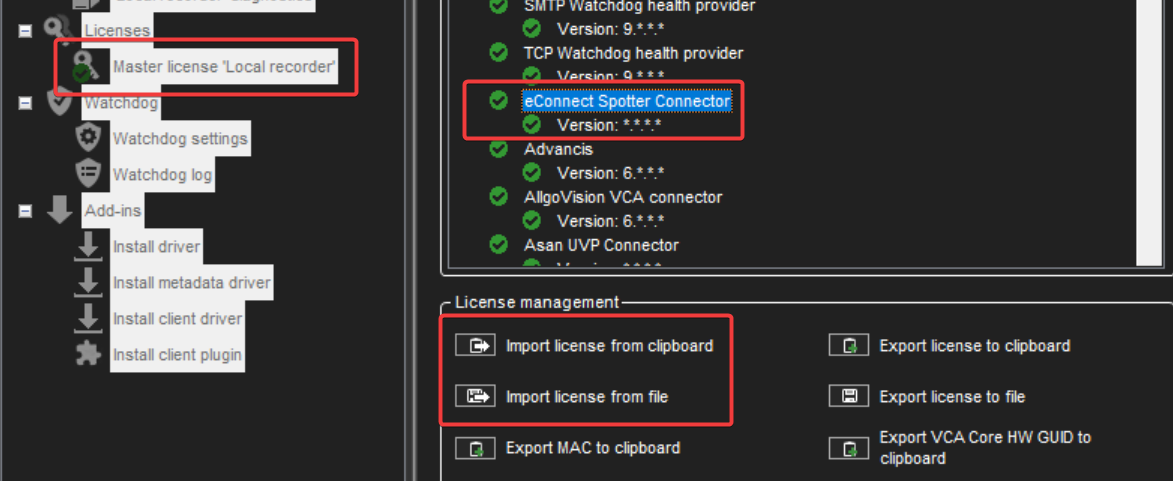Collapse the Watchdog tree node
Screen dimensions: 1173x481
25,102
